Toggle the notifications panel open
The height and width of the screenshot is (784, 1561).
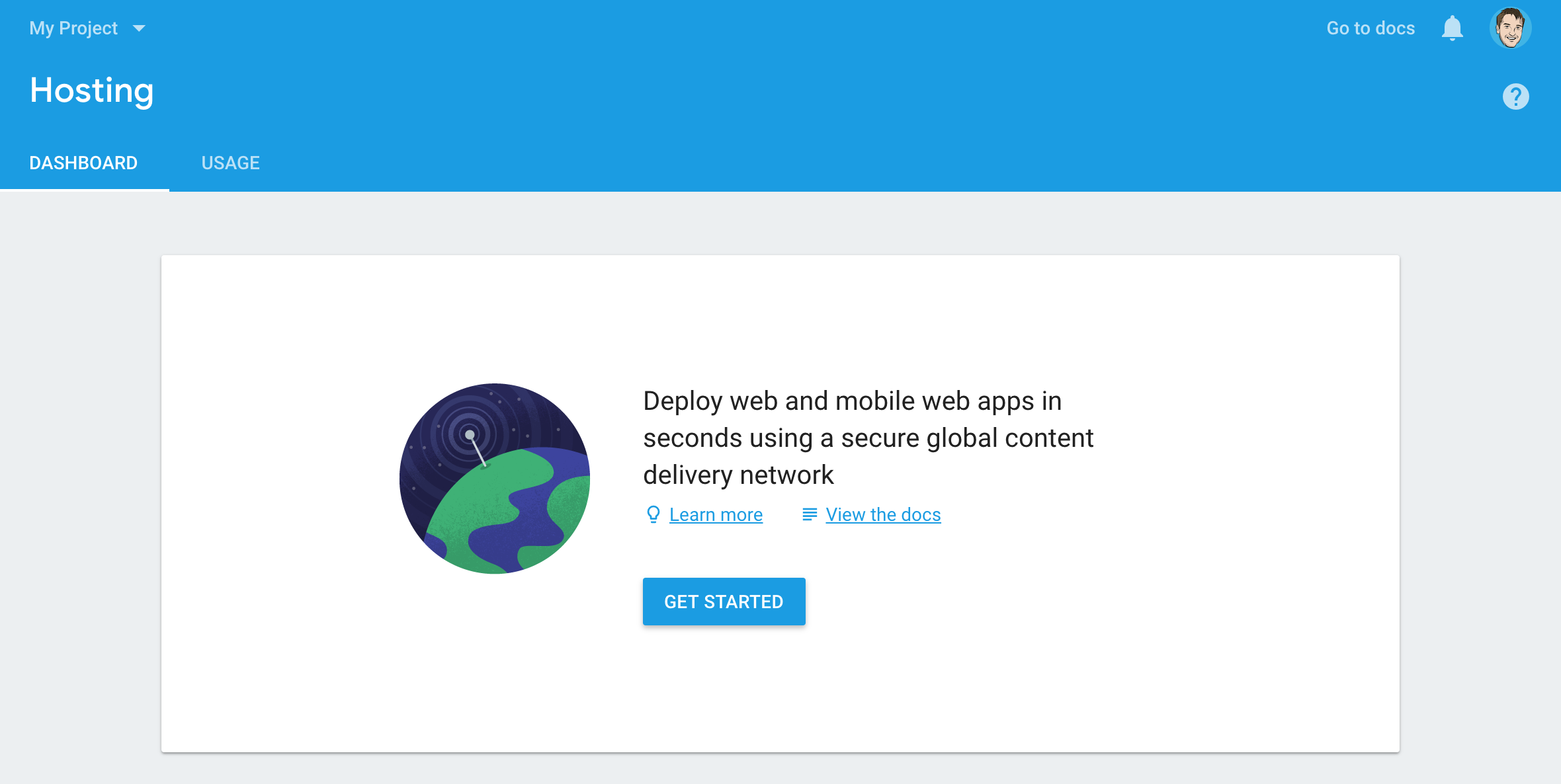tap(1453, 27)
